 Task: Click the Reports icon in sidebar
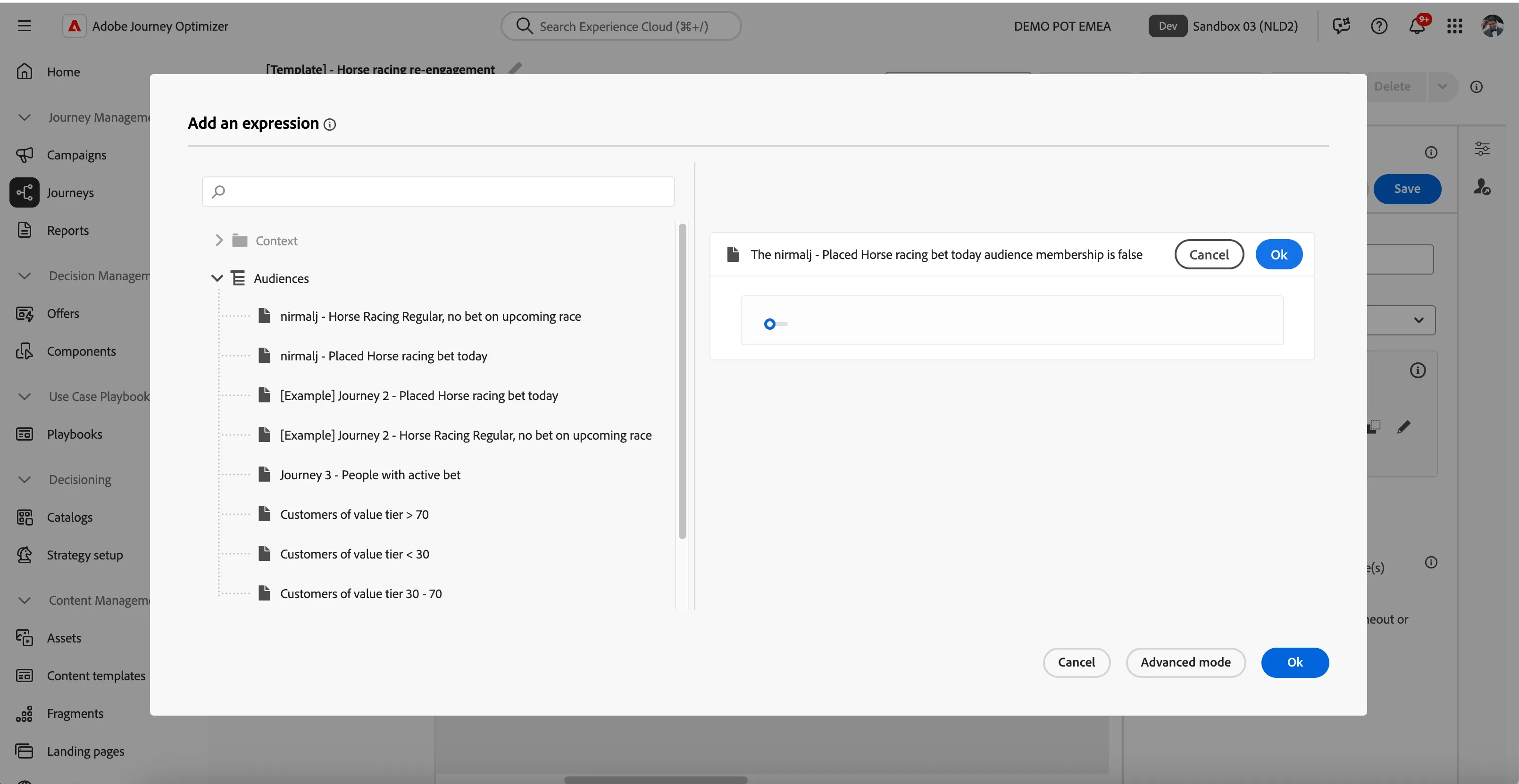[x=24, y=230]
